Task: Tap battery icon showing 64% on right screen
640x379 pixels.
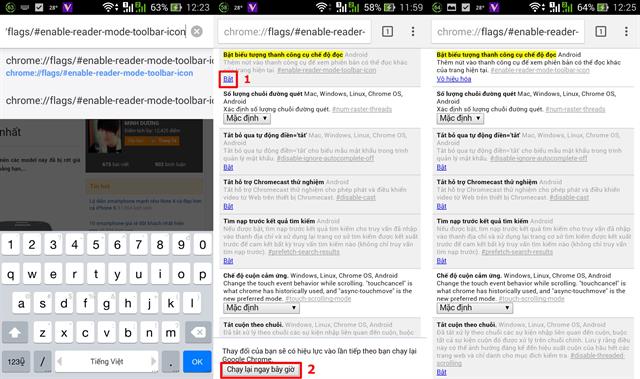Action: 602,7
